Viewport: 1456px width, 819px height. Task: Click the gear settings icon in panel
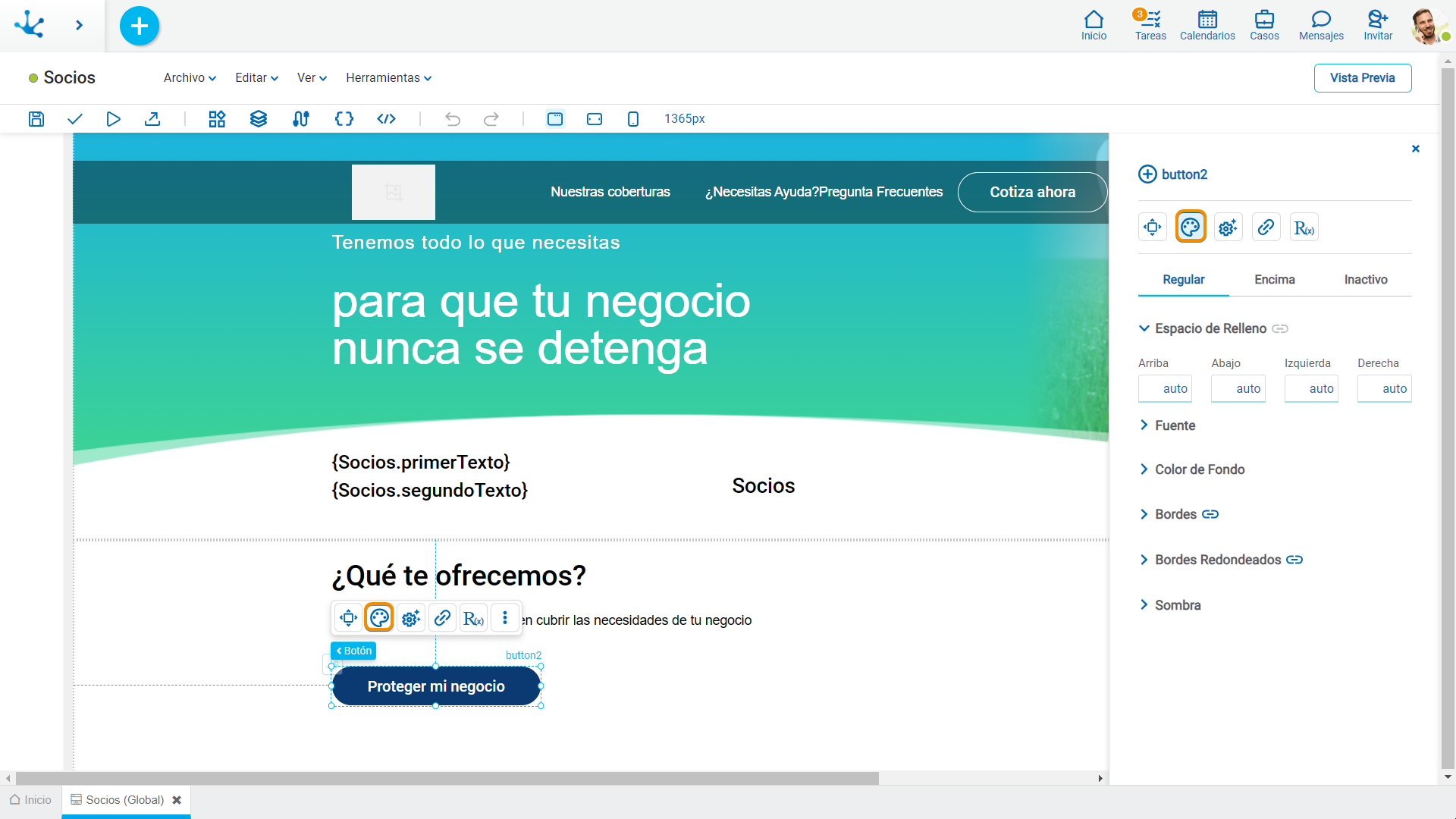(x=1228, y=227)
